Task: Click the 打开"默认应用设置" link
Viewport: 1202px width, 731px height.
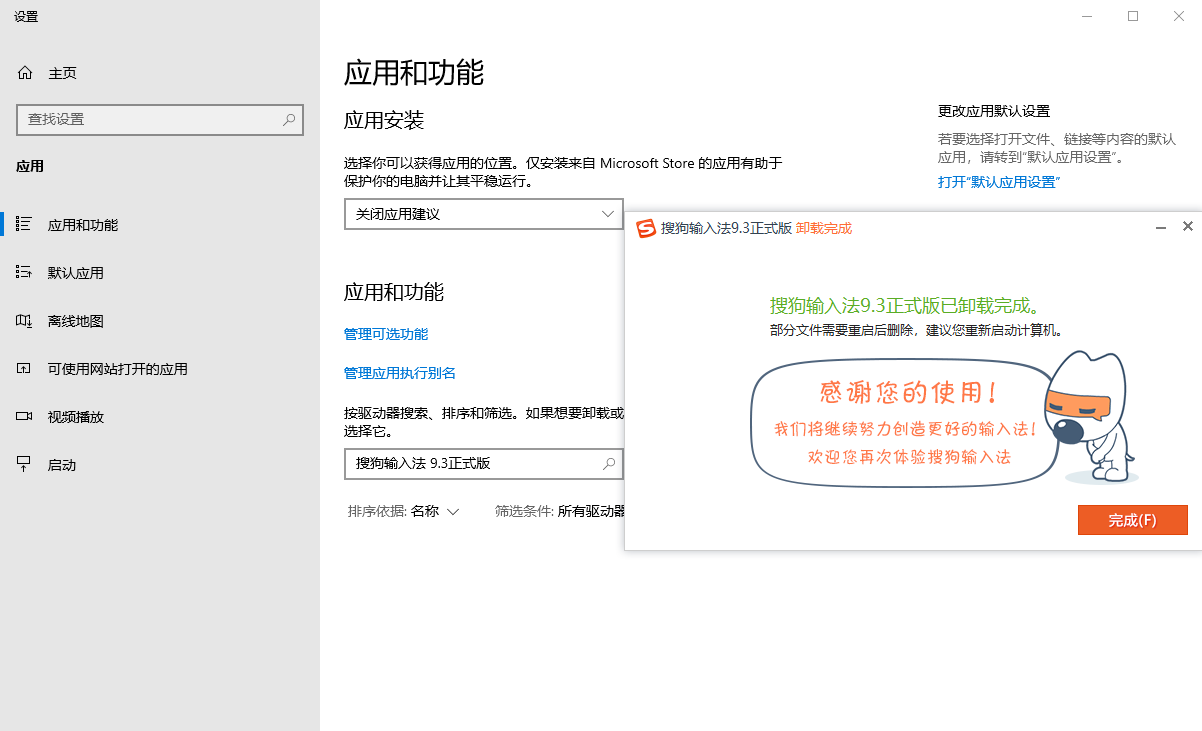Action: [x=998, y=182]
